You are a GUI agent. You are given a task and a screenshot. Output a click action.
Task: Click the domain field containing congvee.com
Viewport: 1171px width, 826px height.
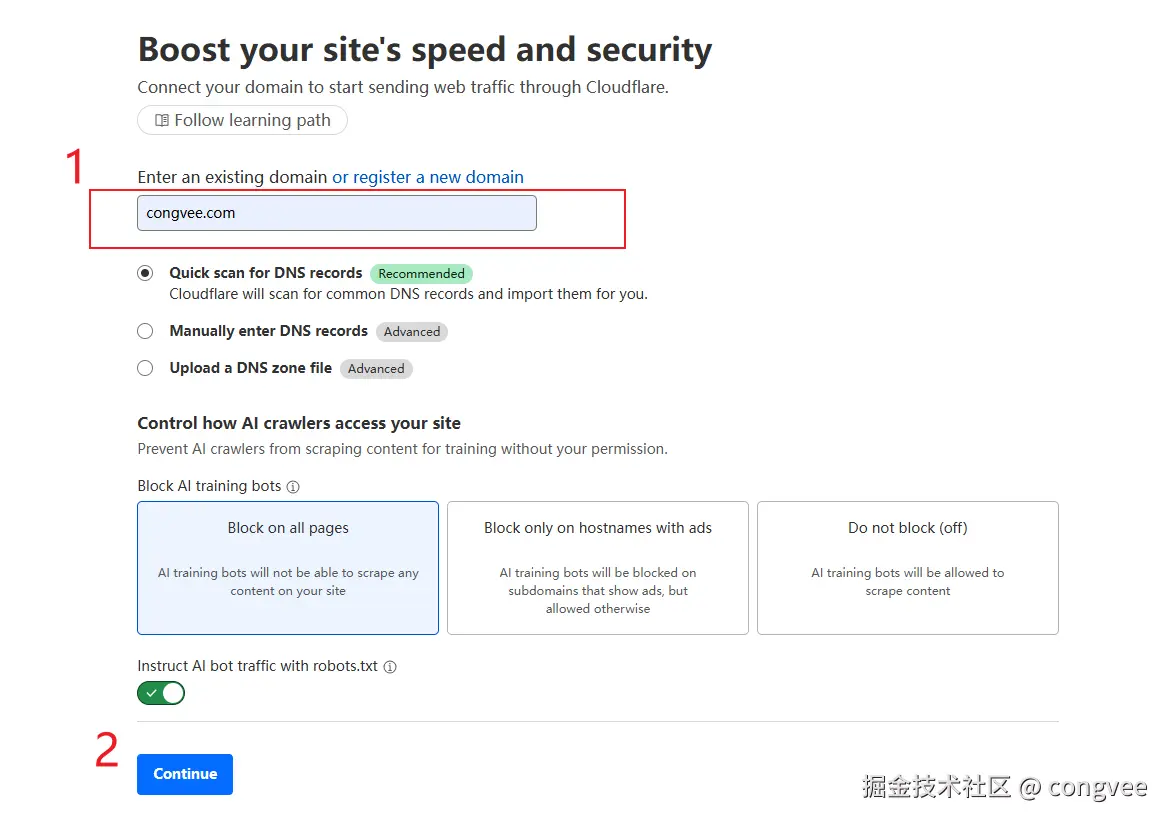[336, 213]
